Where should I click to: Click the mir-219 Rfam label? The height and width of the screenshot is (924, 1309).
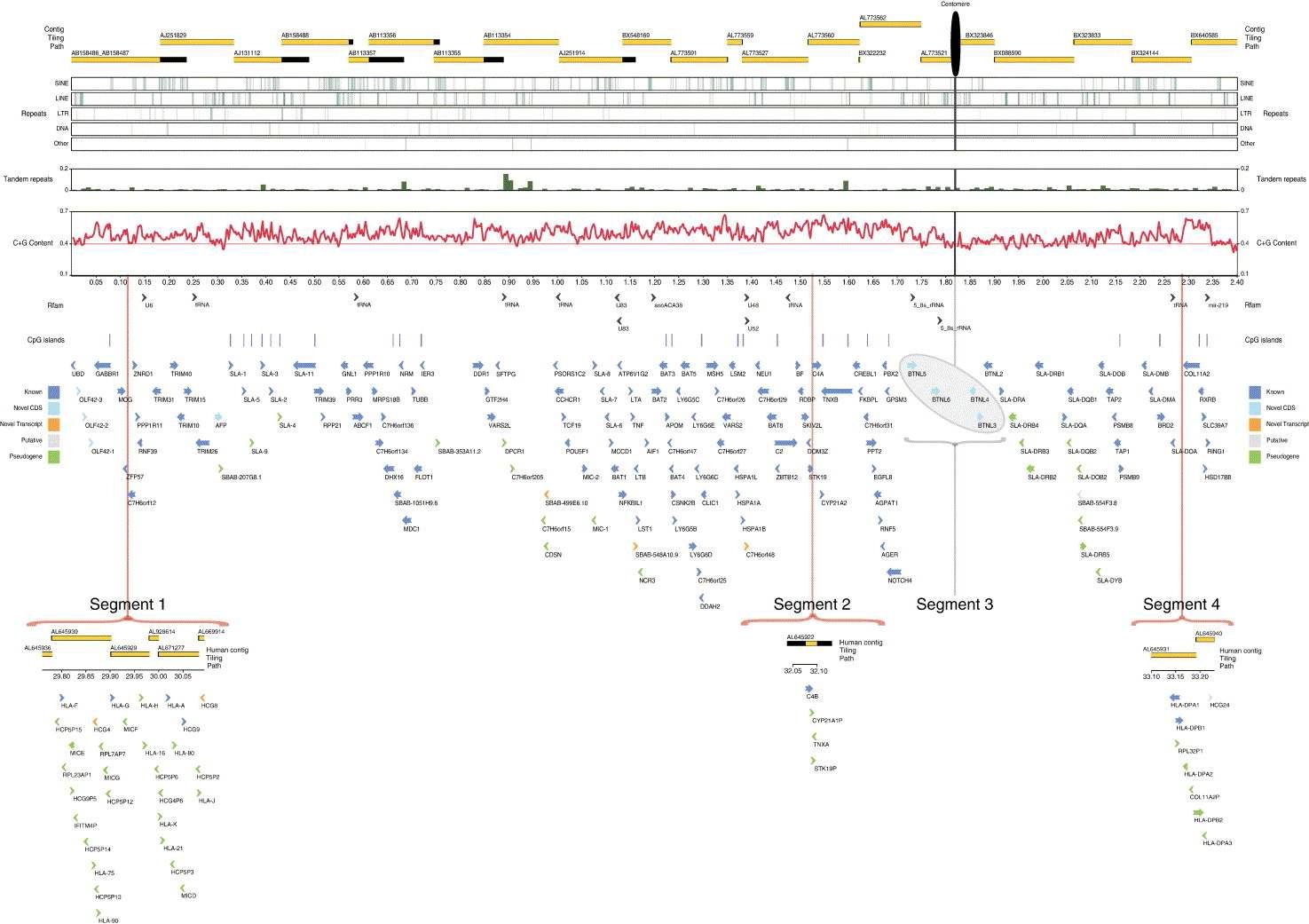click(x=1218, y=304)
